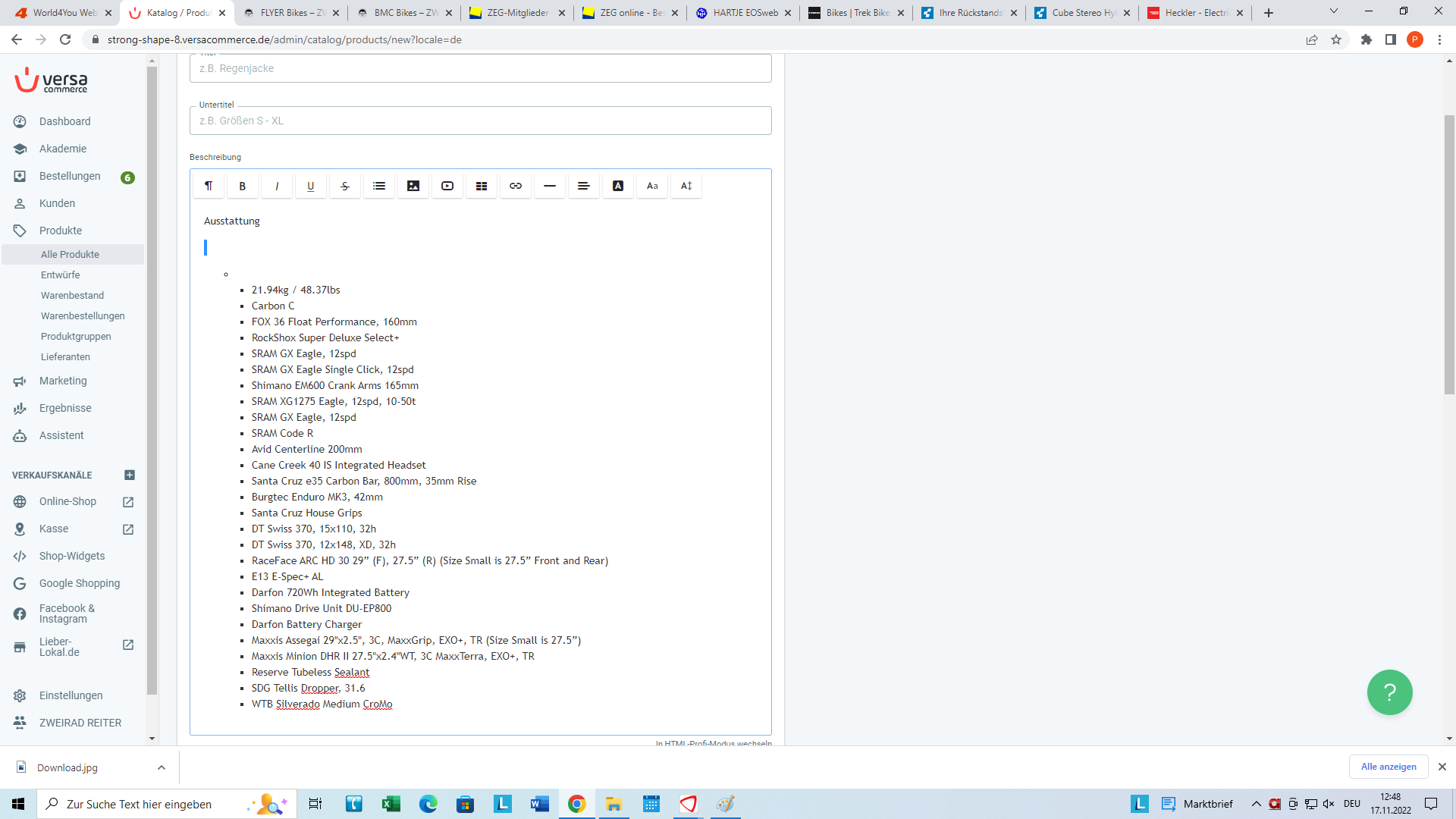Insert hyperlink in description editor
The width and height of the screenshot is (1456, 819).
coord(516,186)
